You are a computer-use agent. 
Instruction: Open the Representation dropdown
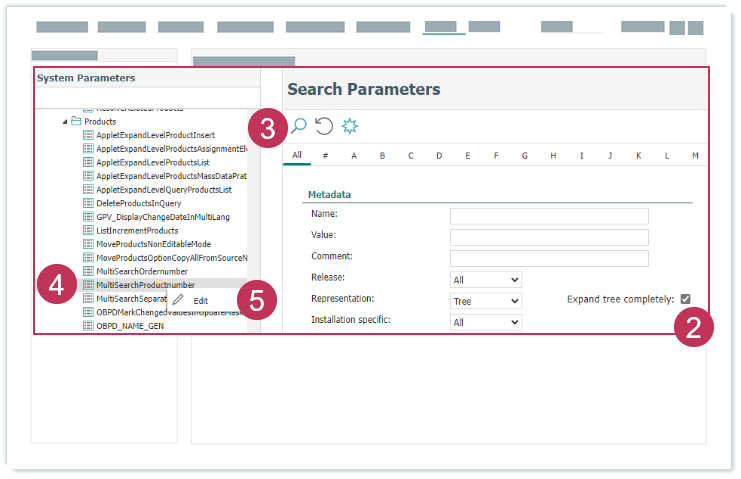486,301
